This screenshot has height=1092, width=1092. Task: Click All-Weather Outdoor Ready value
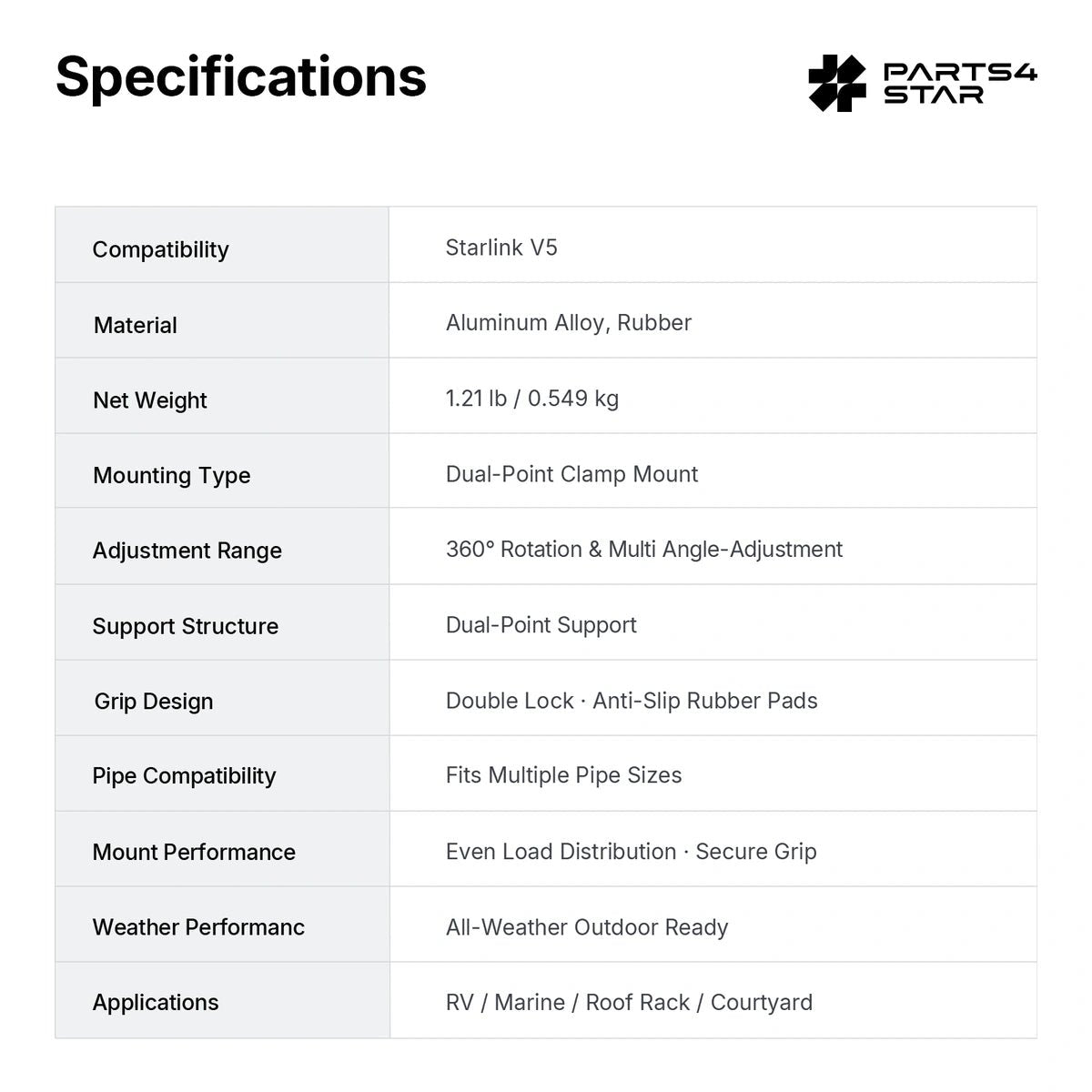tap(587, 927)
